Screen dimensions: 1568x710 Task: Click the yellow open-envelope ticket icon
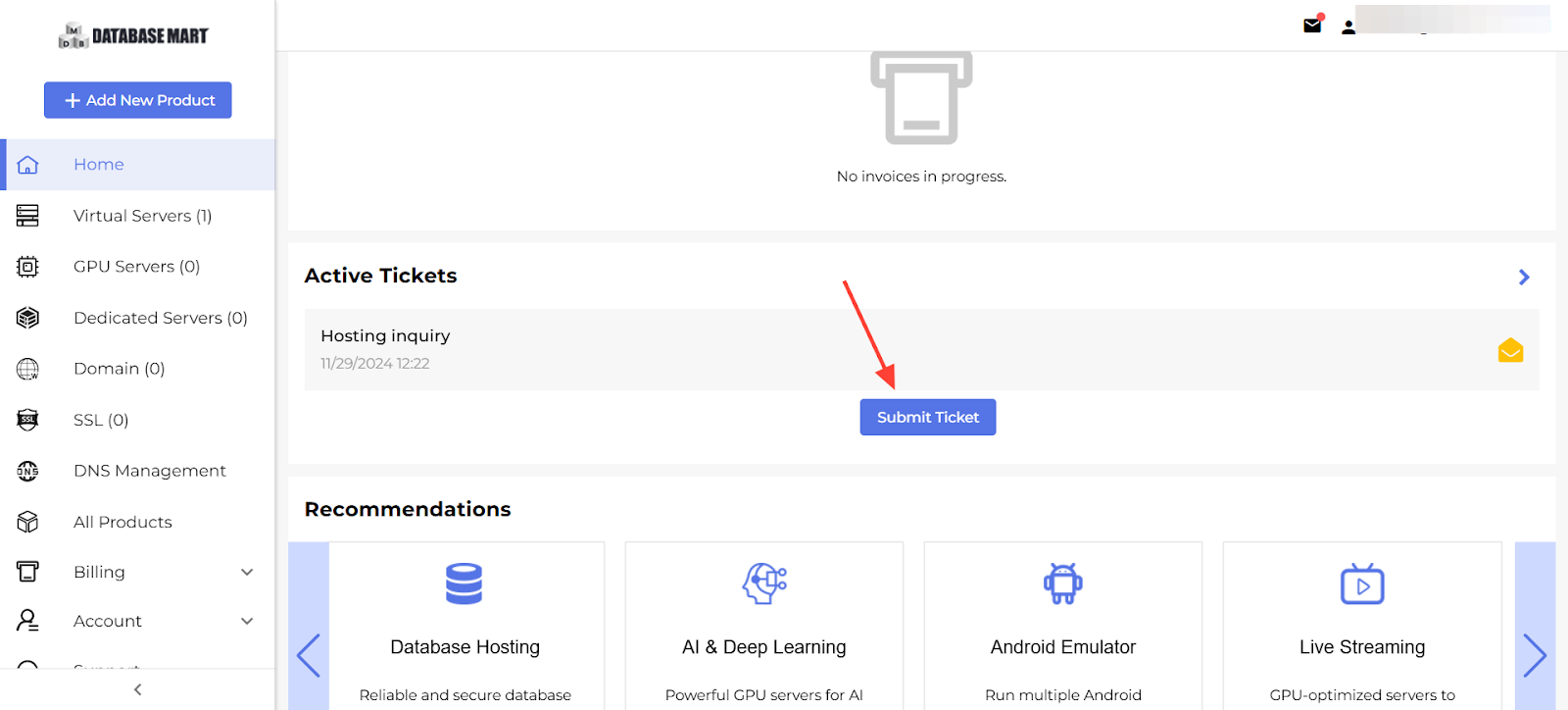pyautogui.click(x=1510, y=350)
